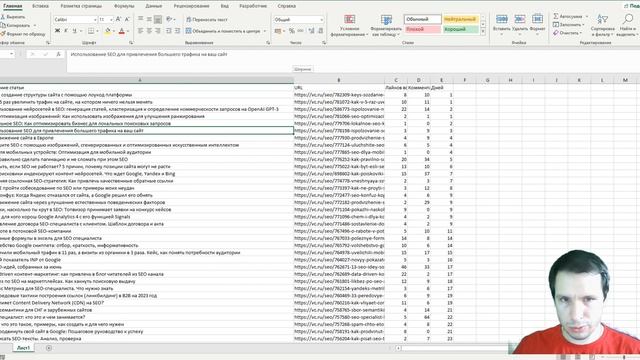Apply the Обычный cell style
This screenshot has width=640, height=360.
422,19
